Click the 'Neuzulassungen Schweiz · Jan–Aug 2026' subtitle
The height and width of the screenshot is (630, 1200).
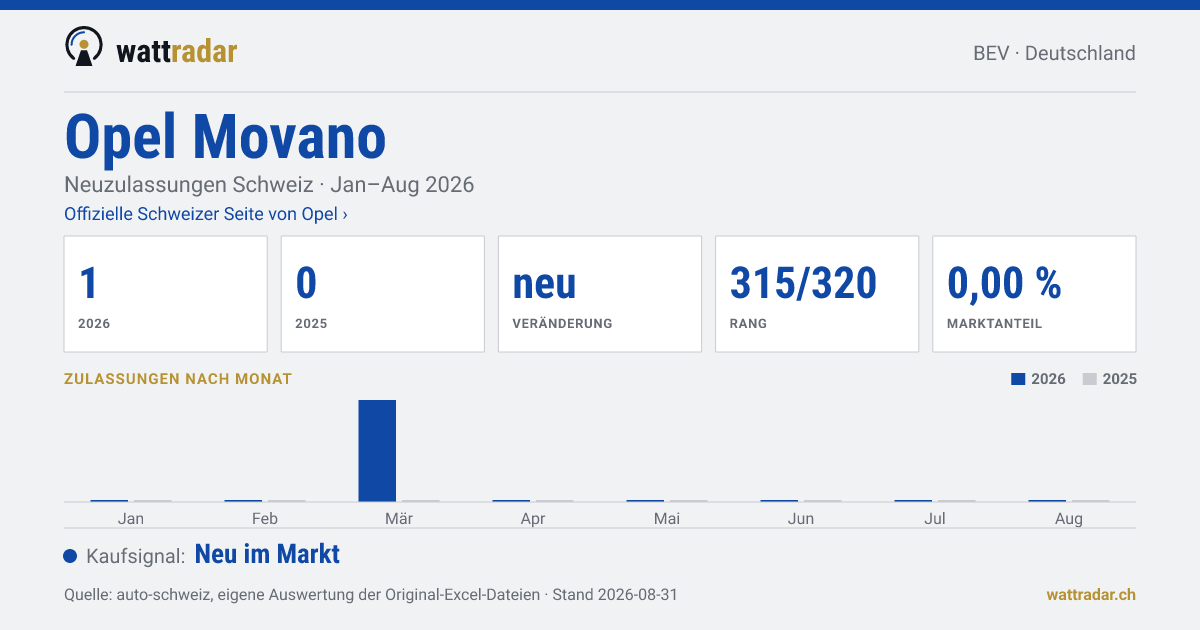click(269, 185)
